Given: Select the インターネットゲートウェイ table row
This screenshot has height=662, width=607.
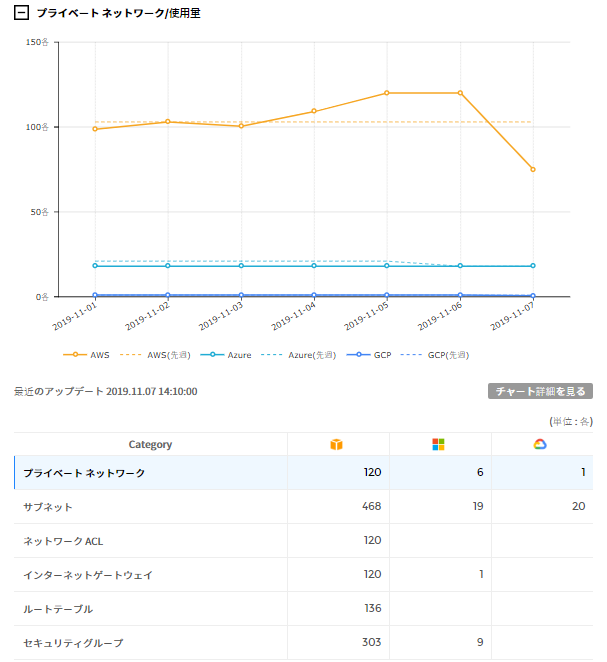Looking at the screenshot, I should click(x=88, y=575).
